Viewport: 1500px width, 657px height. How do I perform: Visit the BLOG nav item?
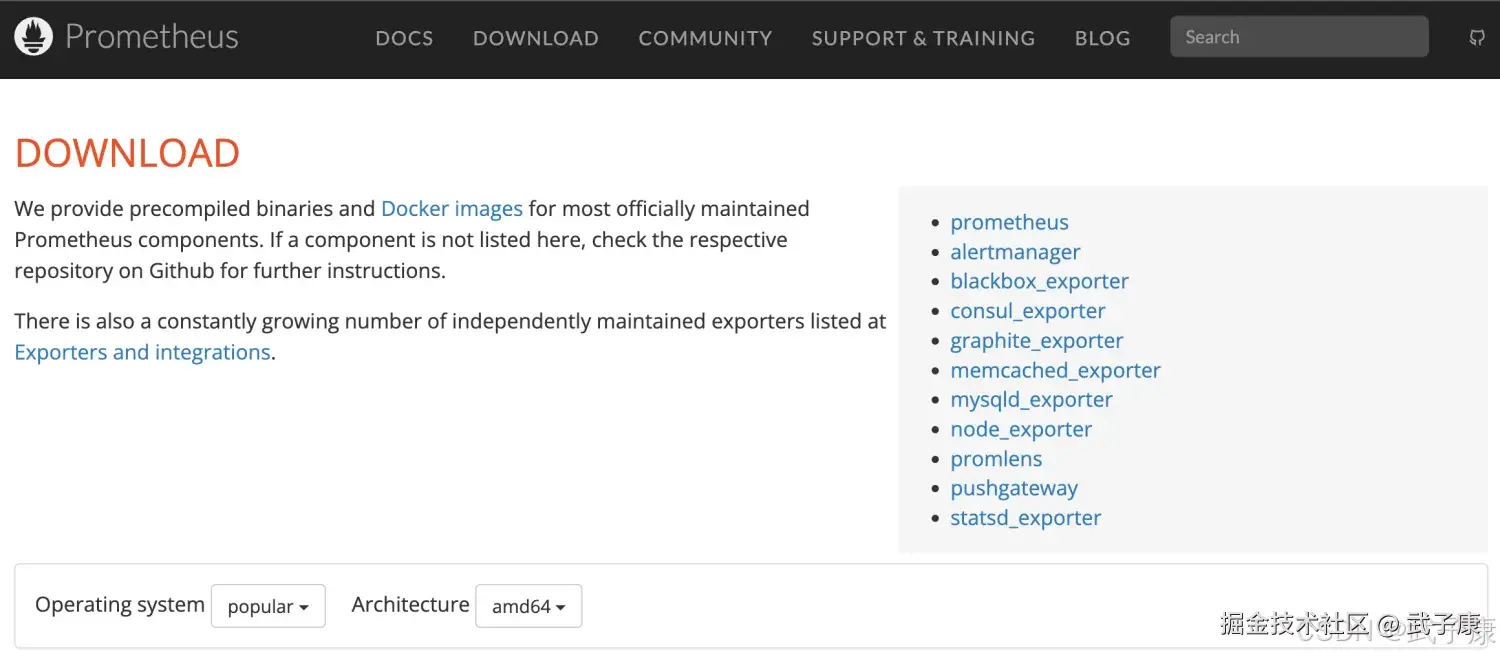point(1102,38)
